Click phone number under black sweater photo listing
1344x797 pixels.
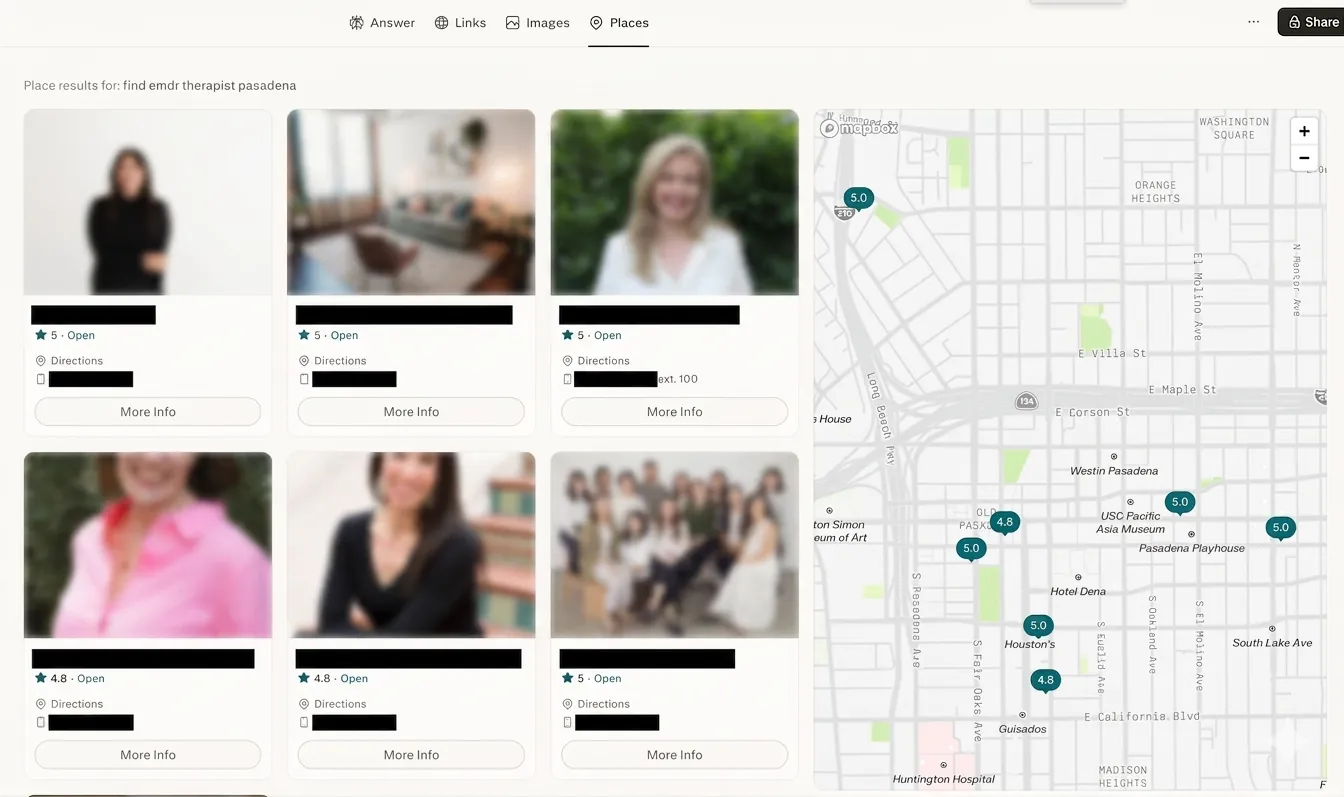[91, 379]
